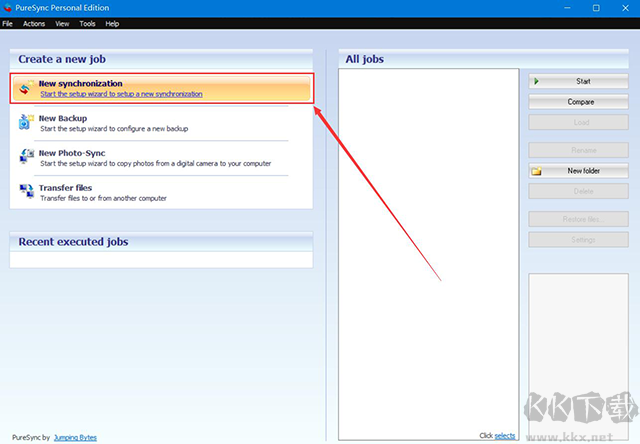Minimize the PureSync window
This screenshot has width=640, height=444.
567,8
